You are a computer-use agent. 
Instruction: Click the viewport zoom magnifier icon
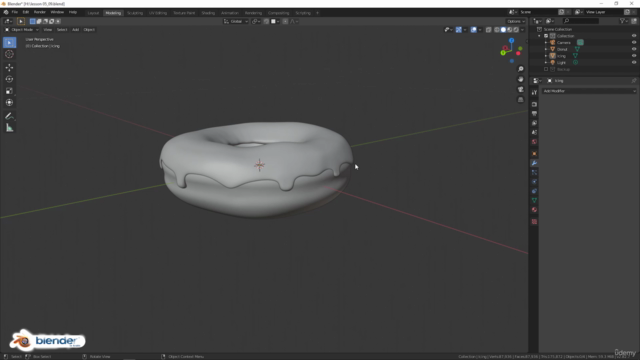click(x=520, y=69)
